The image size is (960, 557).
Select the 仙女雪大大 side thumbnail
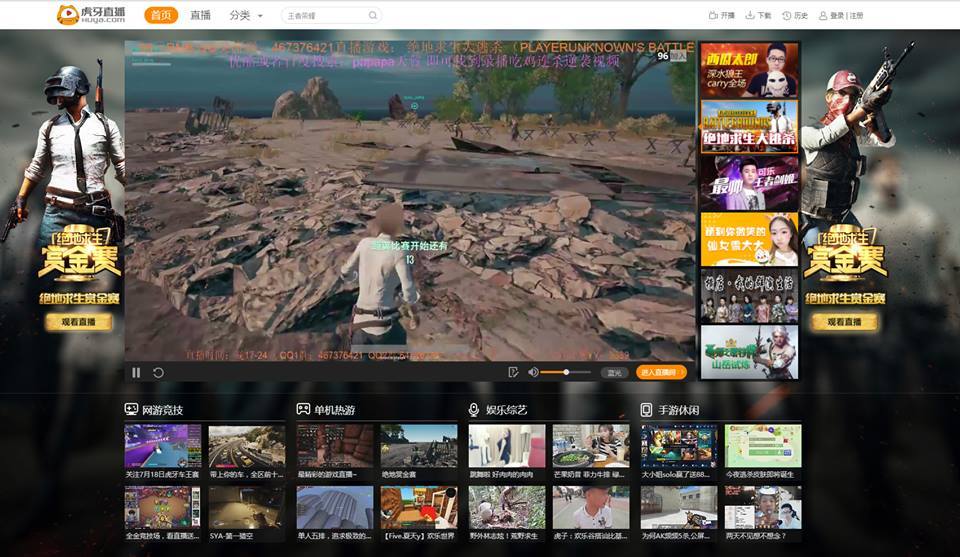[x=749, y=239]
